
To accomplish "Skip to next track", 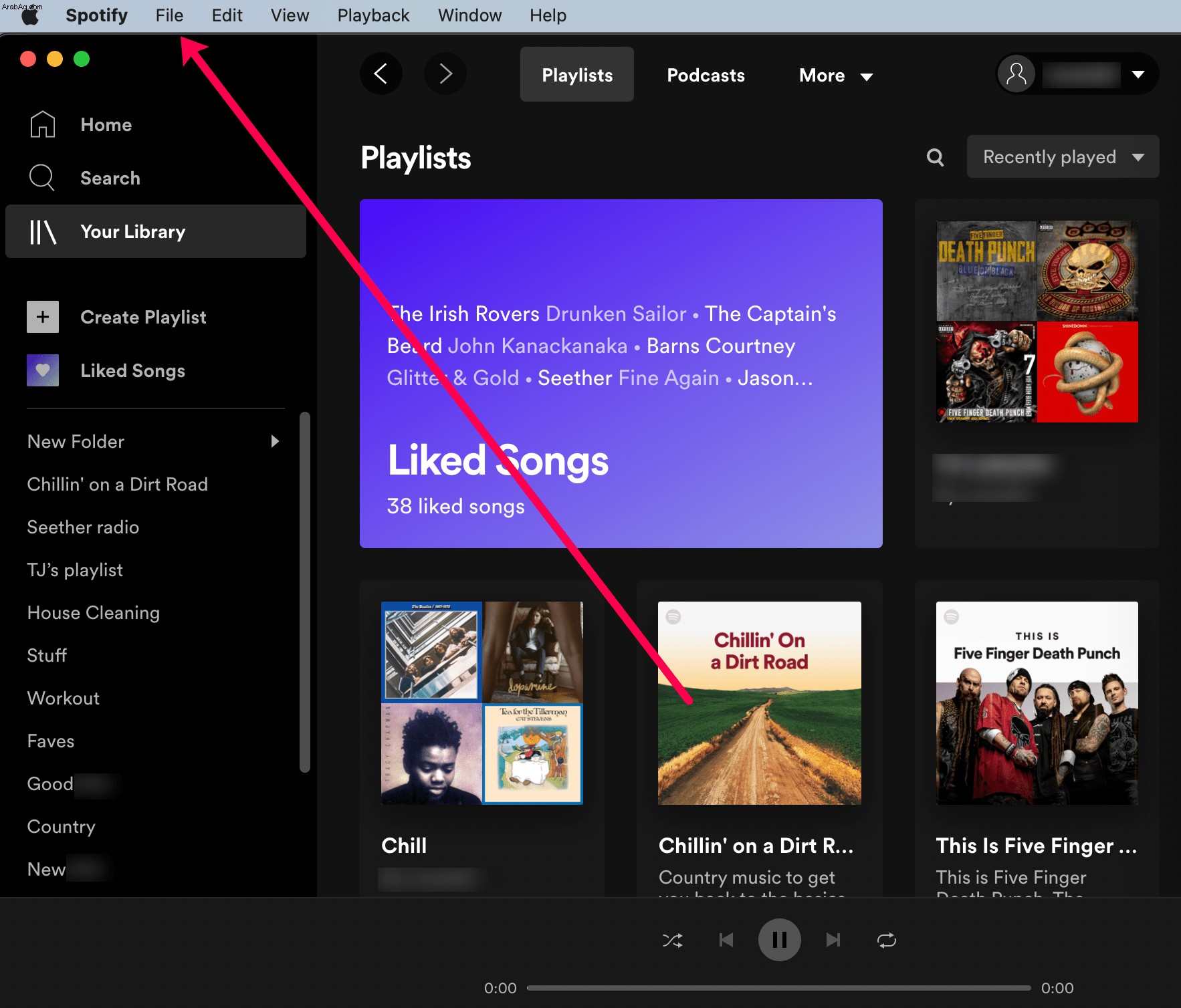I will click(x=833, y=940).
